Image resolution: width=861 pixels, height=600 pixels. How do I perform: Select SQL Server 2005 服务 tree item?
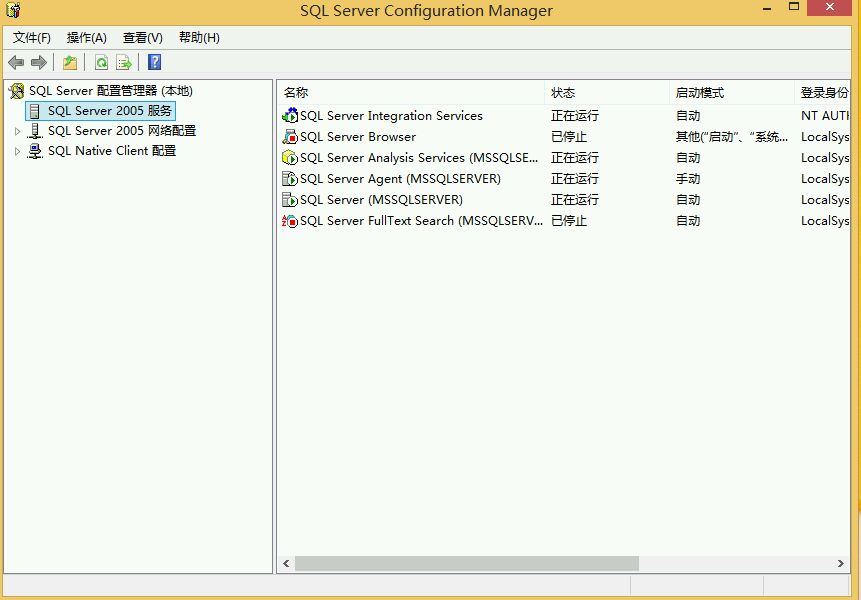point(110,110)
